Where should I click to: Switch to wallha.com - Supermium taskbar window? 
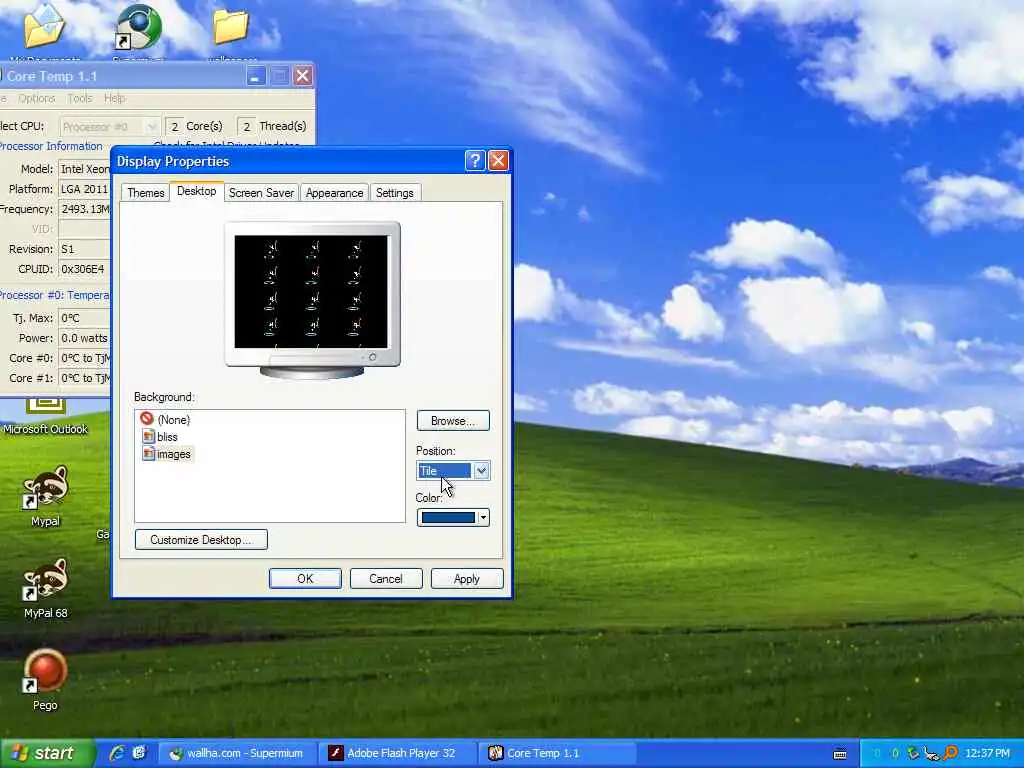238,753
